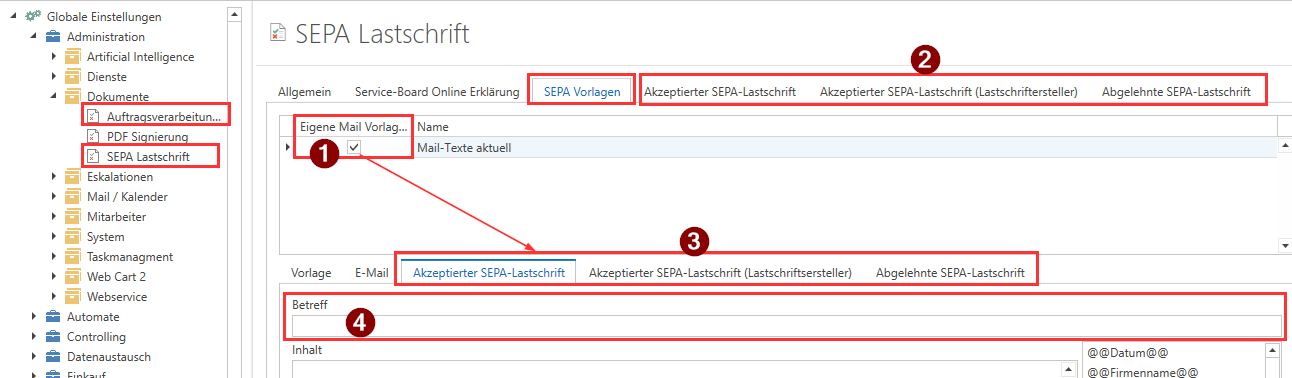Click the SEPA Lastschrift tree document icon
The image size is (1292, 378).
click(93, 156)
